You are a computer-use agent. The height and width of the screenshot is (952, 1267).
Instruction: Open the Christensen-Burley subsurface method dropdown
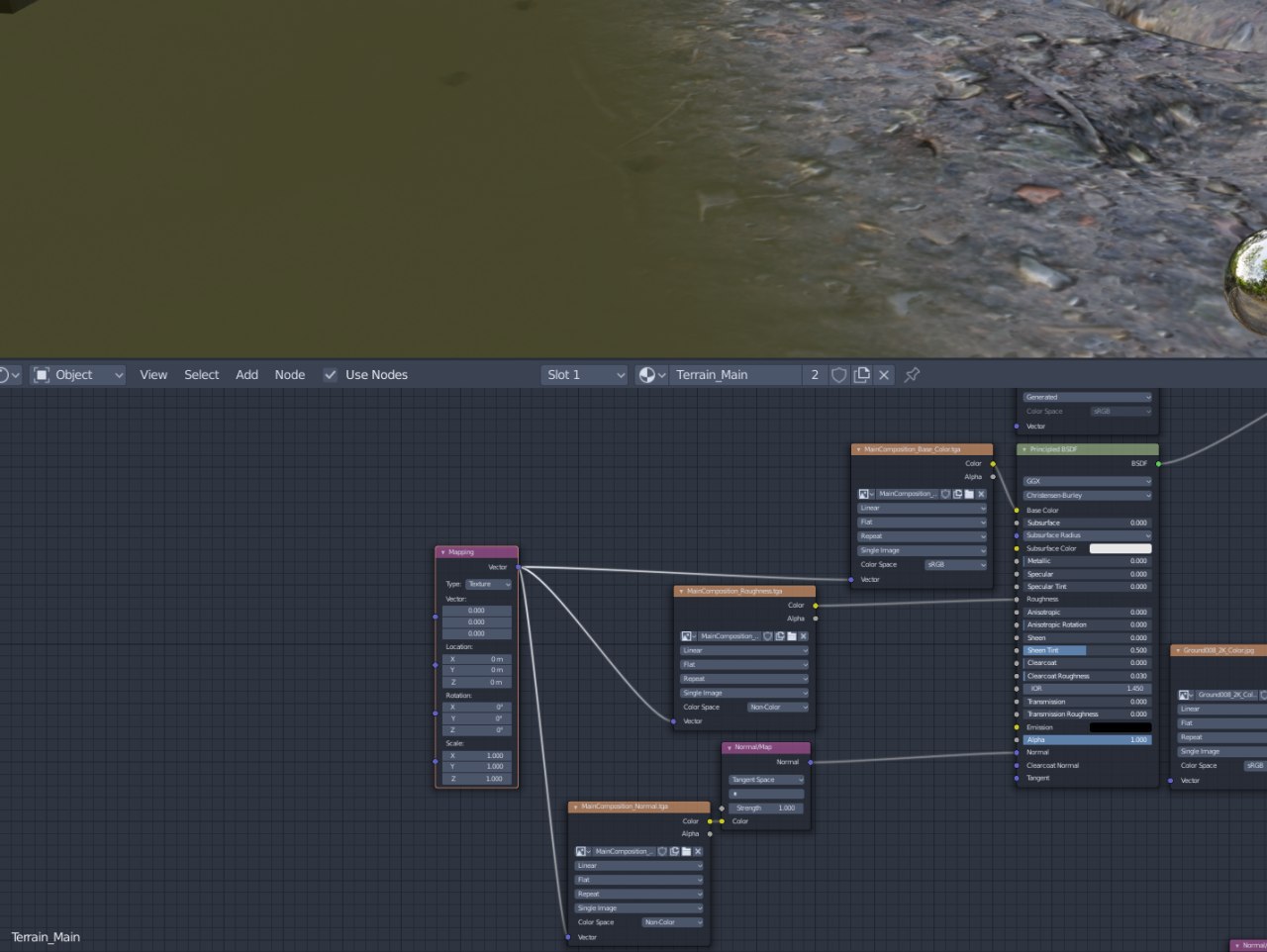(1088, 495)
